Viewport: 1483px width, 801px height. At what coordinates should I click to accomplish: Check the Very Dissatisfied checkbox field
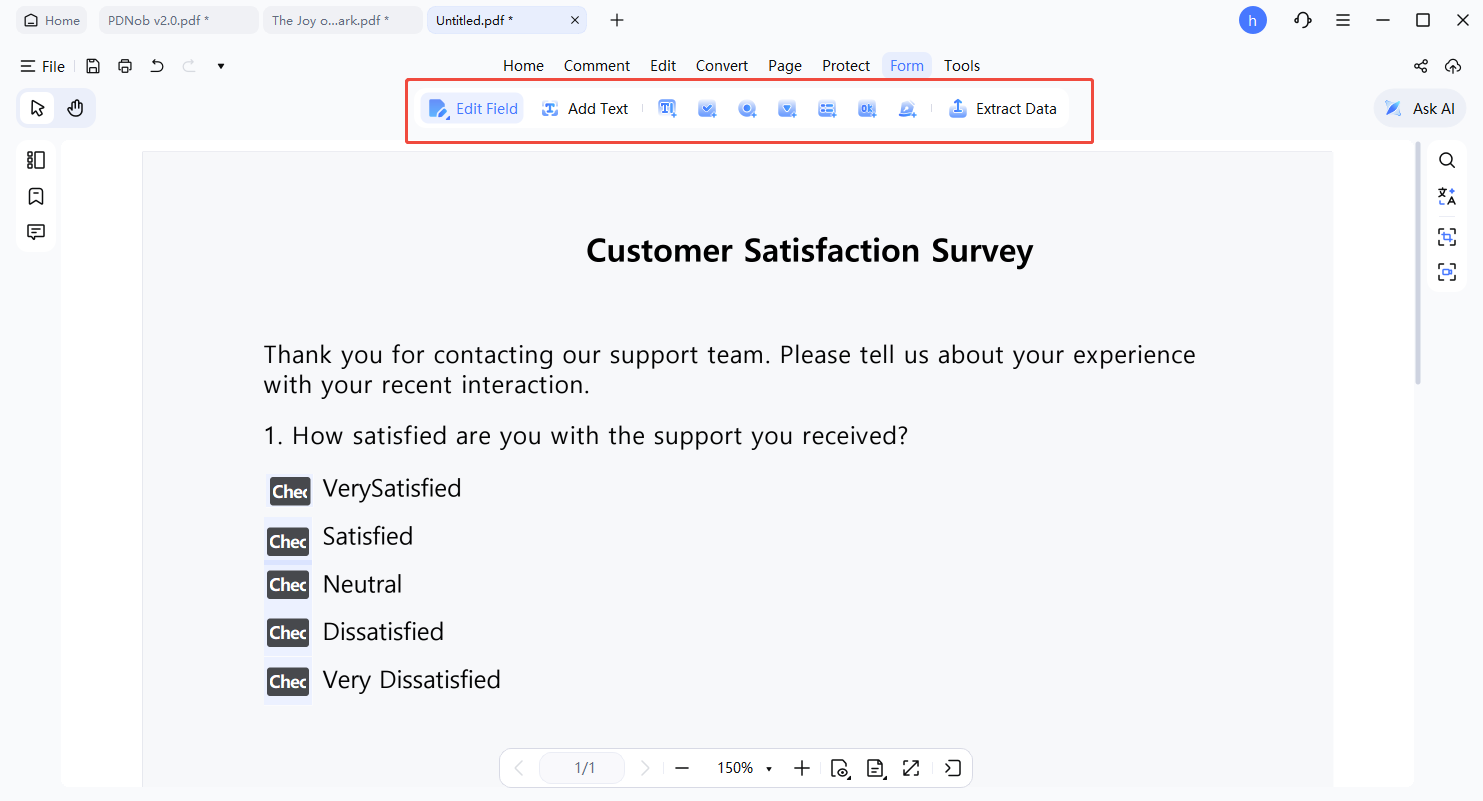288,681
